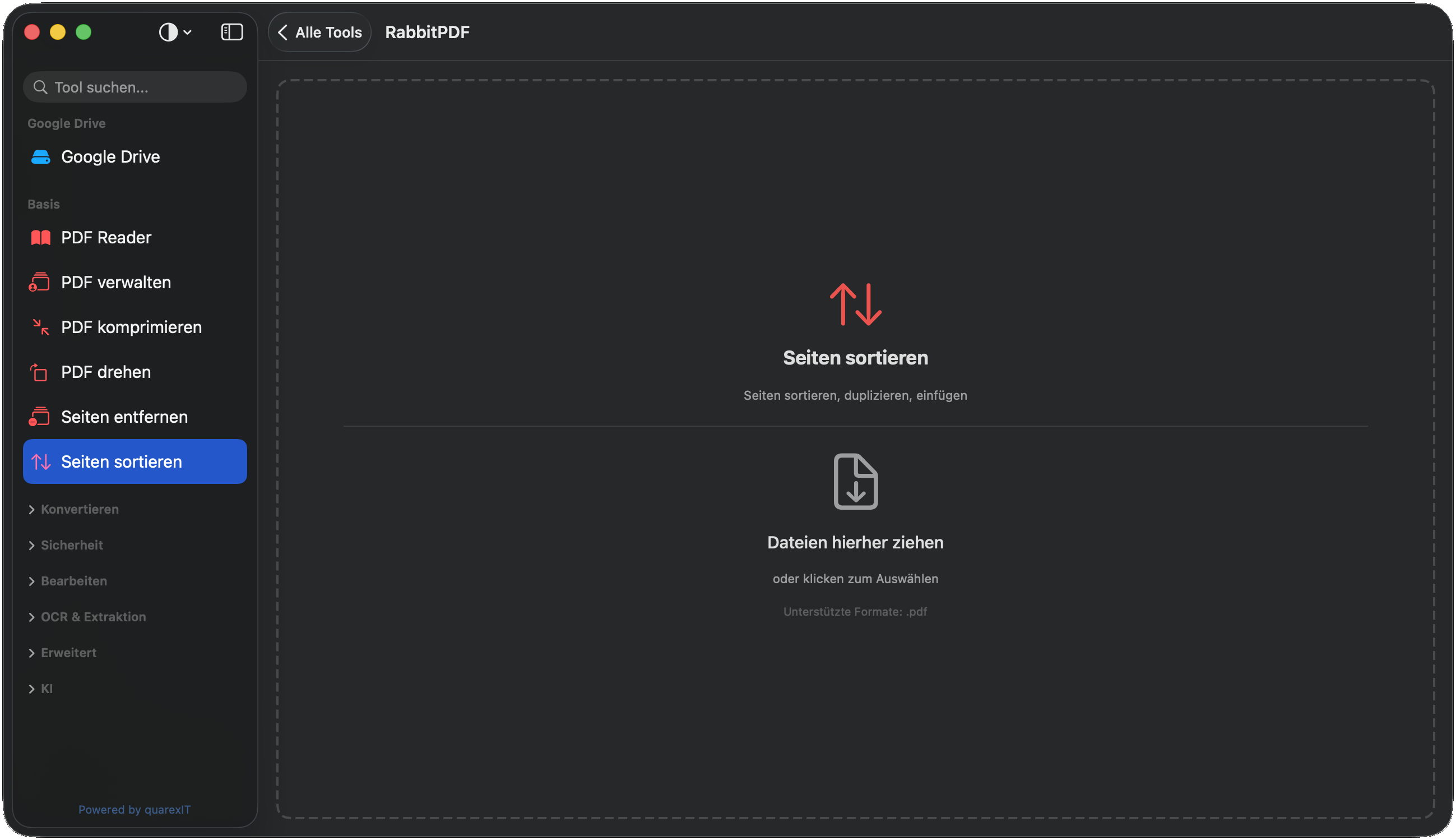
Task: Expand the Konvertieren section
Action: (x=74, y=509)
